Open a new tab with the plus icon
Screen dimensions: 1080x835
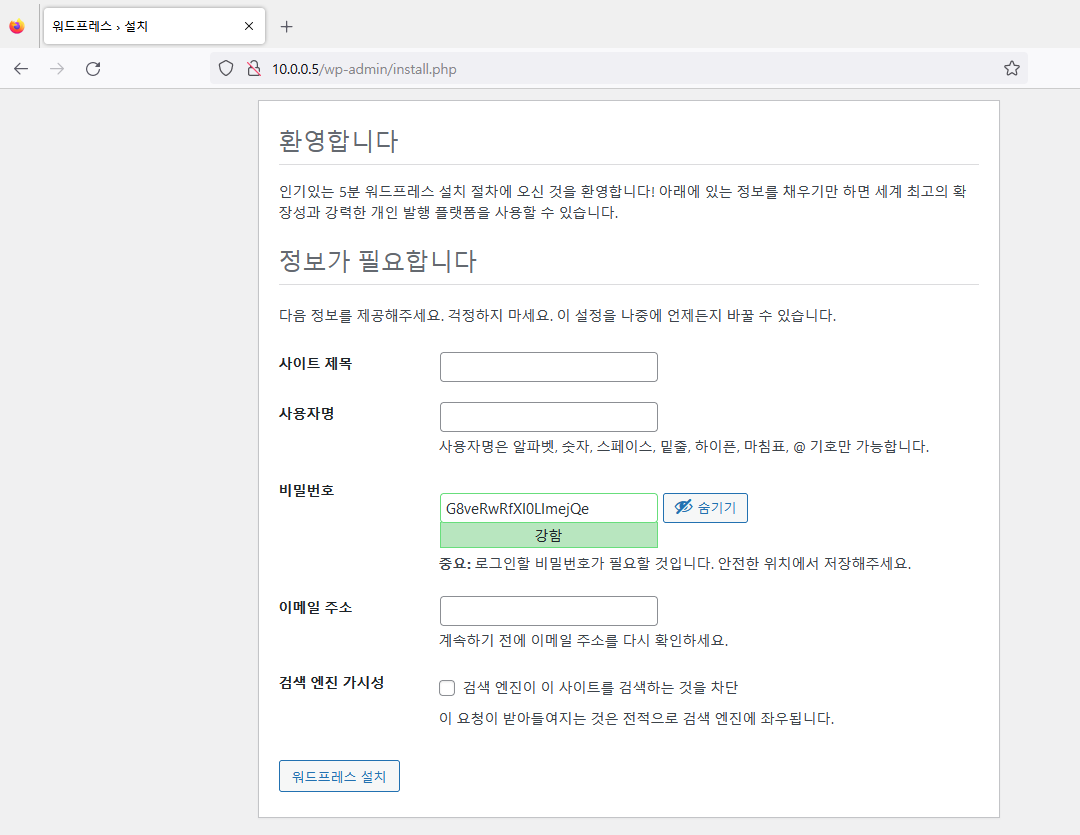click(x=287, y=26)
